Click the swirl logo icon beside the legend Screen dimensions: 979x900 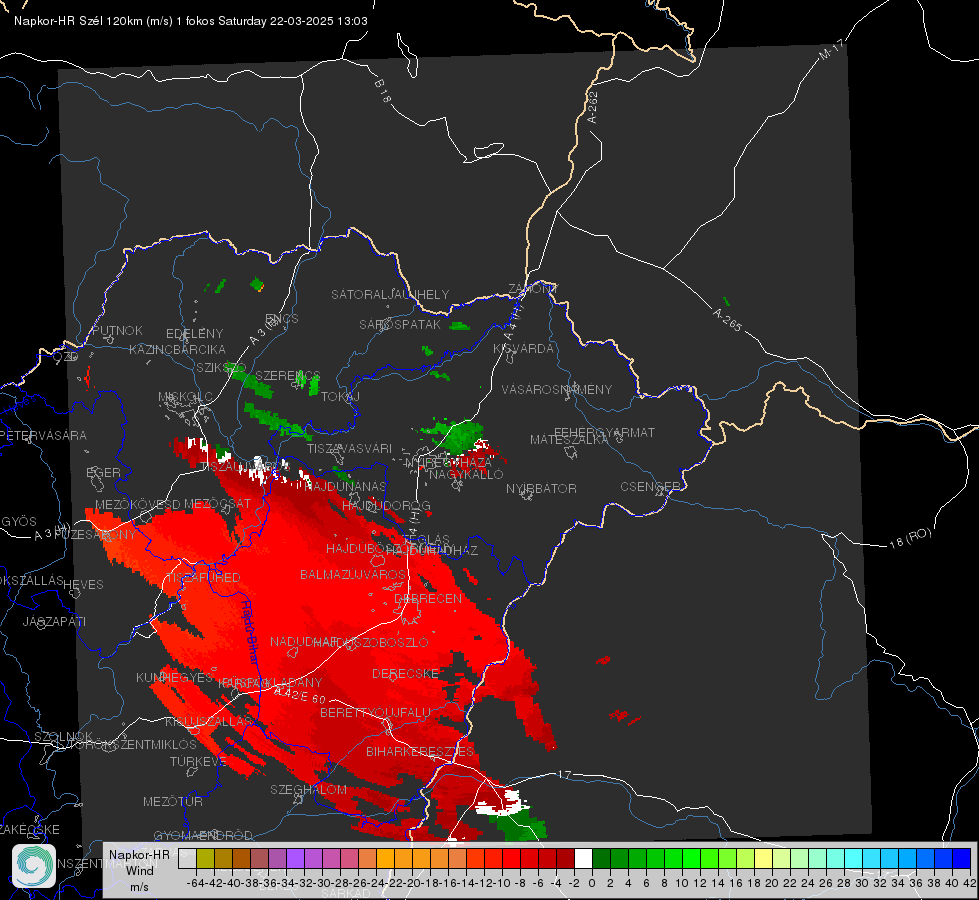point(34,866)
